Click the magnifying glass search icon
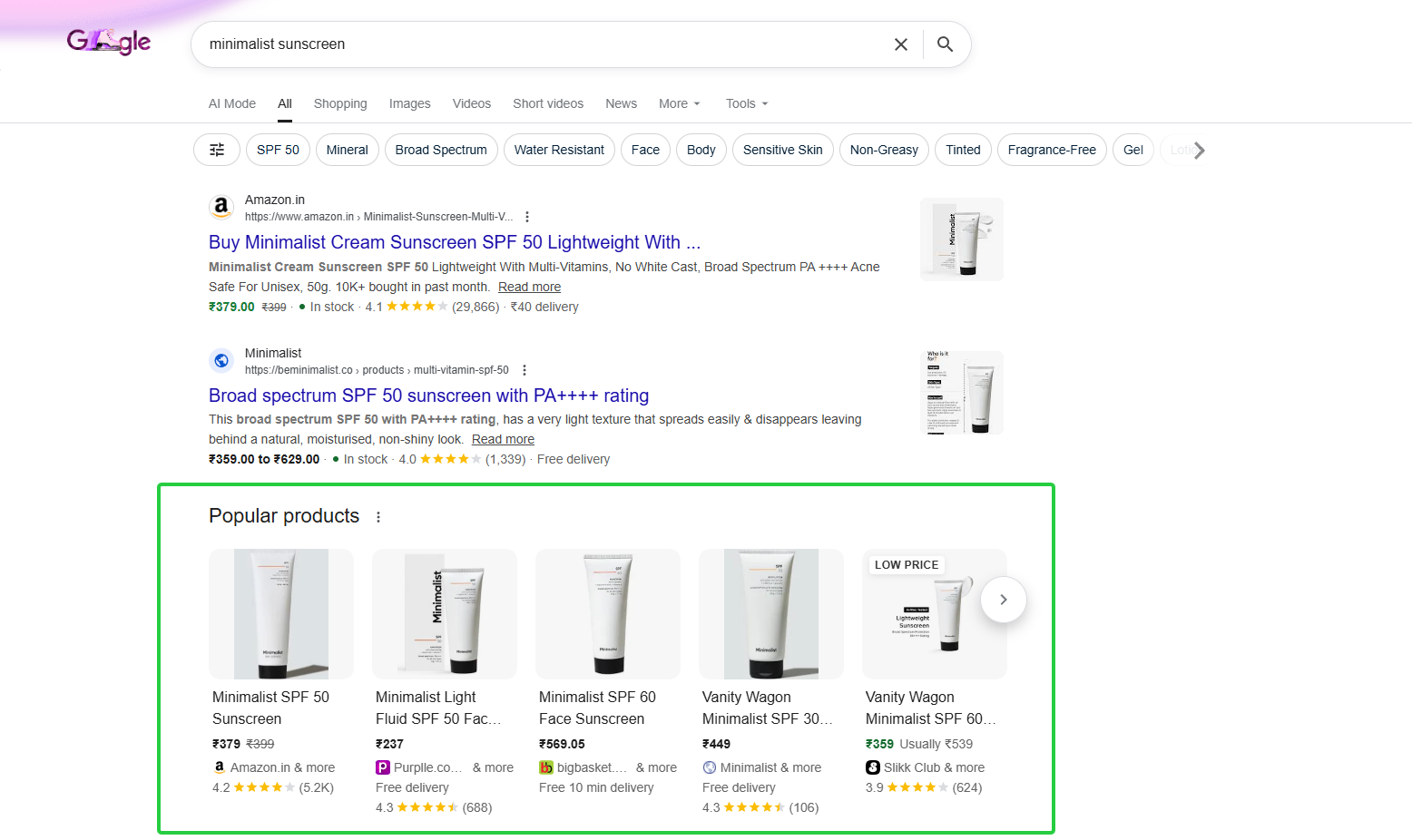This screenshot has height=840, width=1412. click(945, 44)
